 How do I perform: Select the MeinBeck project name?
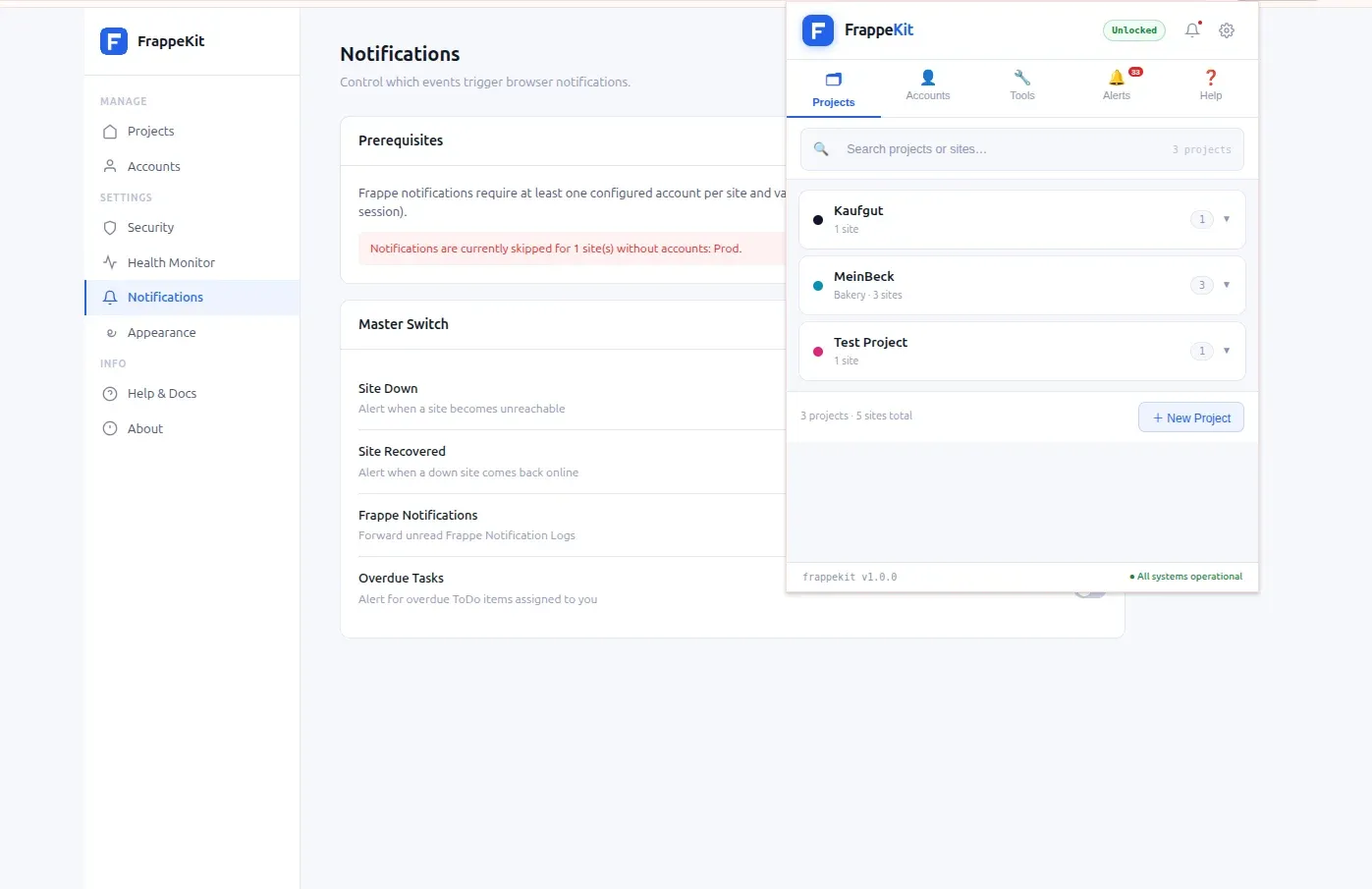tap(864, 277)
